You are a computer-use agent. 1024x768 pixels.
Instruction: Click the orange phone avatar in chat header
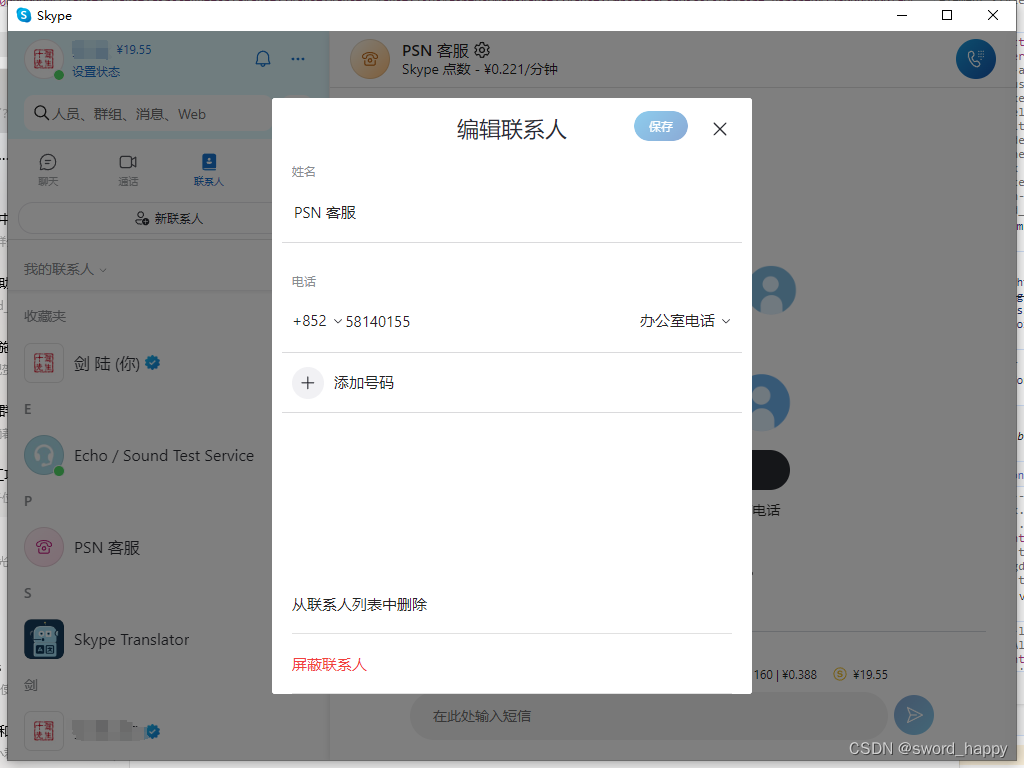pyautogui.click(x=370, y=59)
